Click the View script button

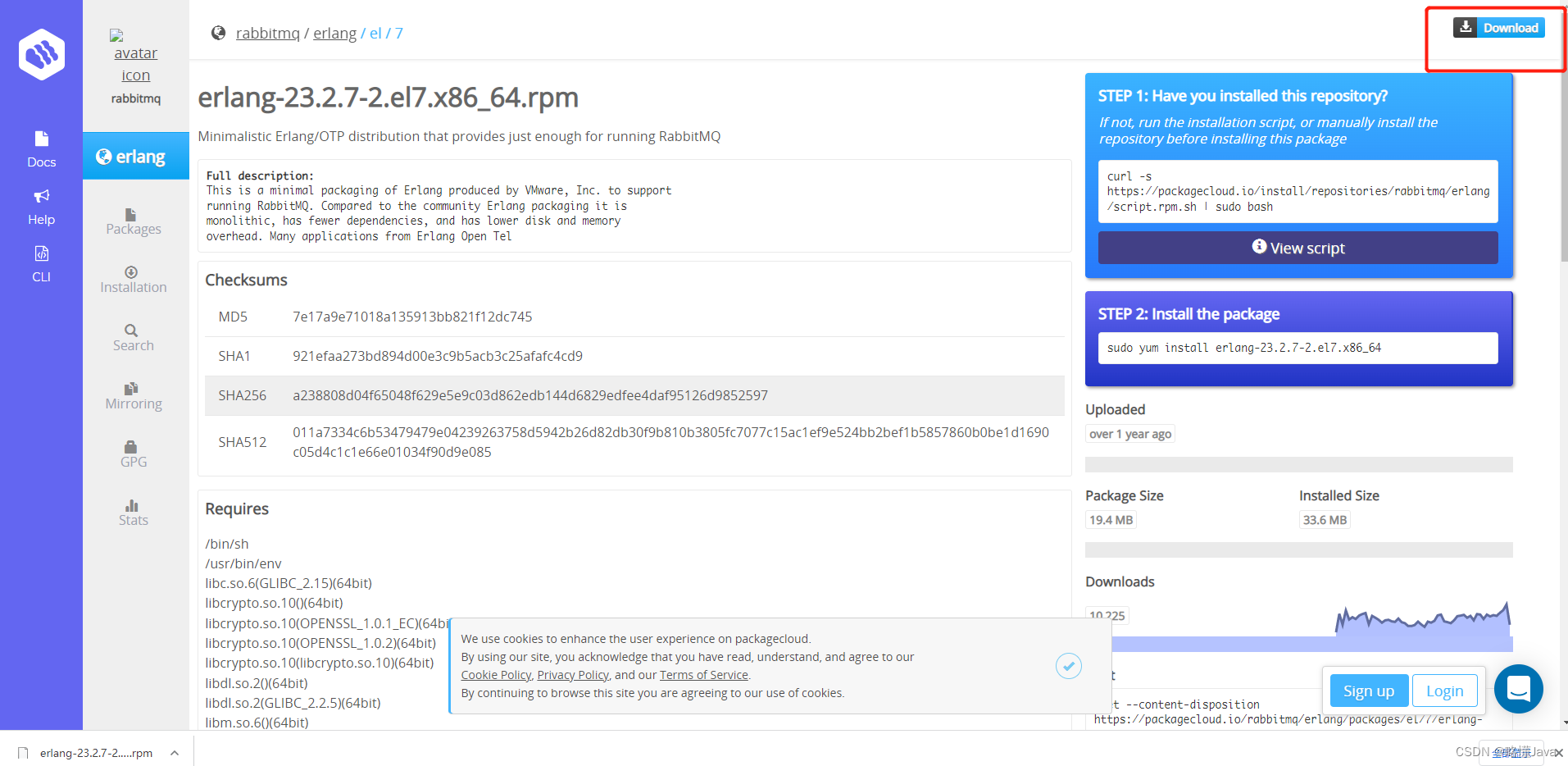pos(1298,248)
